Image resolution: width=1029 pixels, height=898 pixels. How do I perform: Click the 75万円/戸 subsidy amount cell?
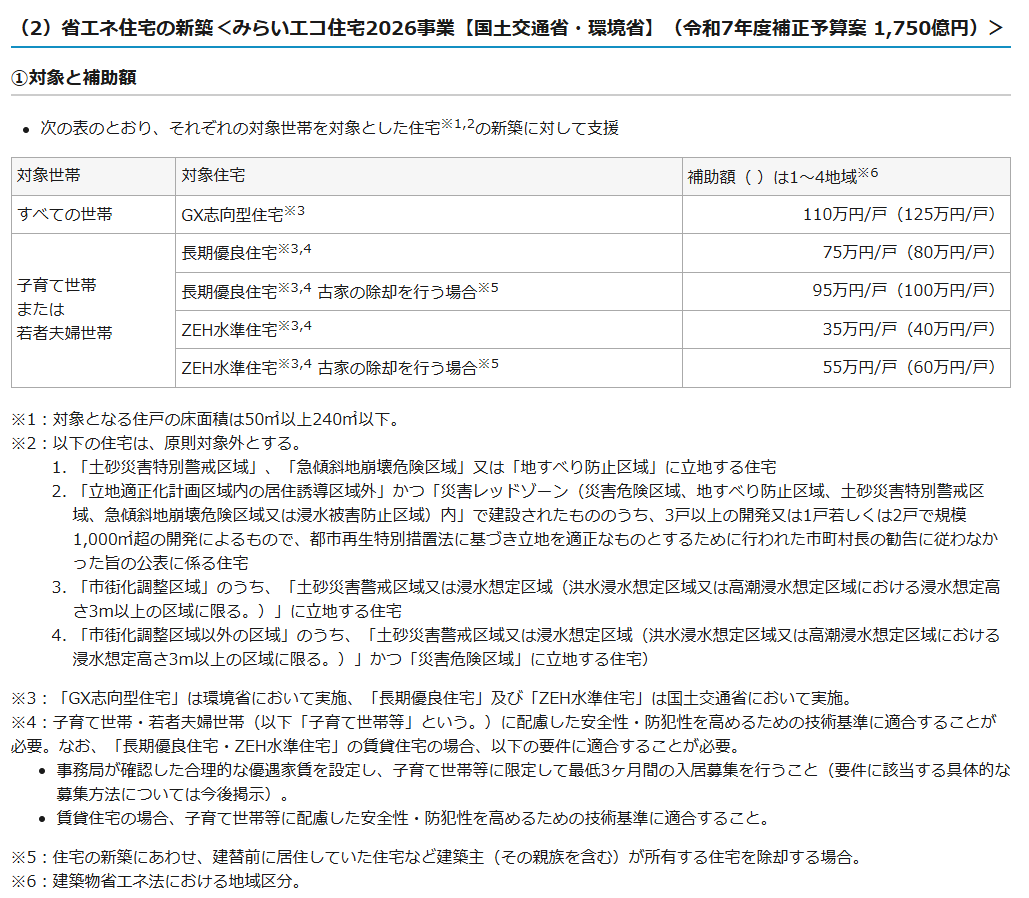click(908, 253)
